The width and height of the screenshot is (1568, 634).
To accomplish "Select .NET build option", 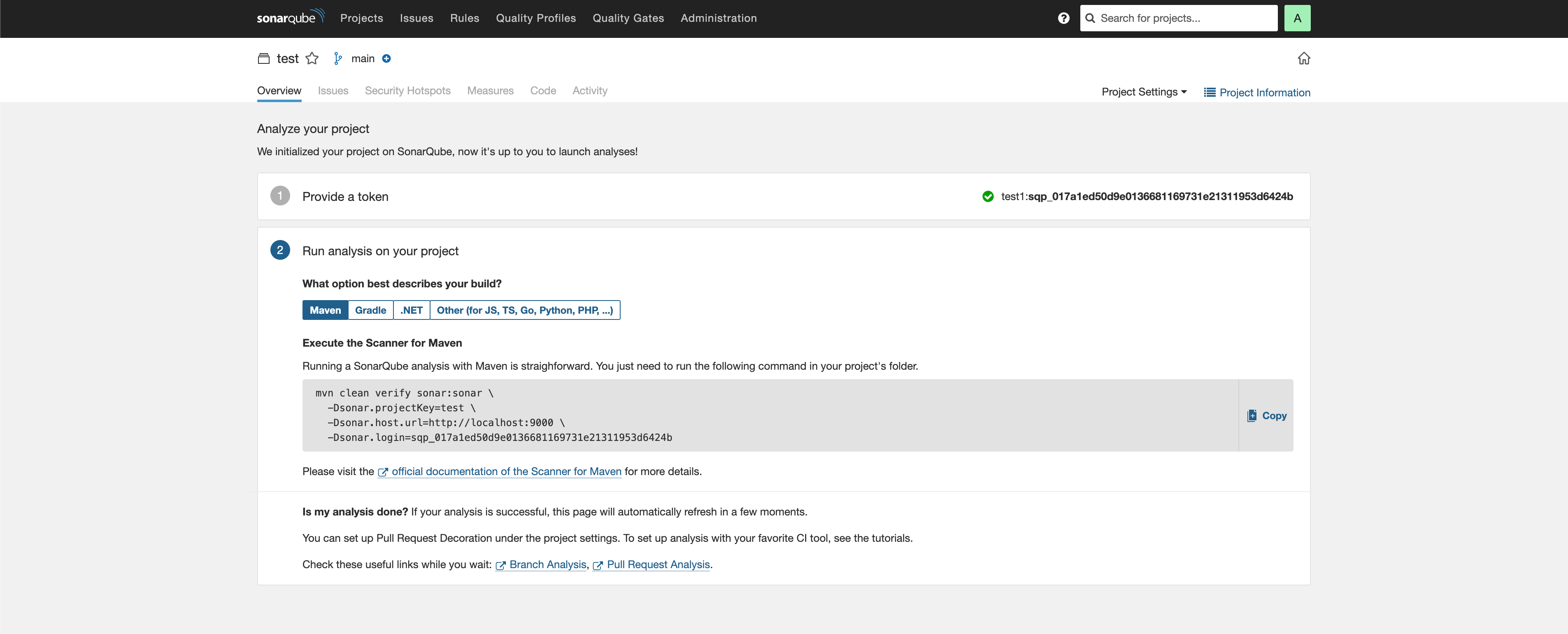I will [x=411, y=310].
